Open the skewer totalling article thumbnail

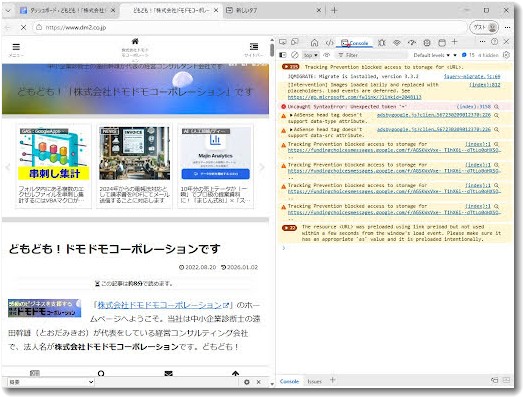coord(54,153)
